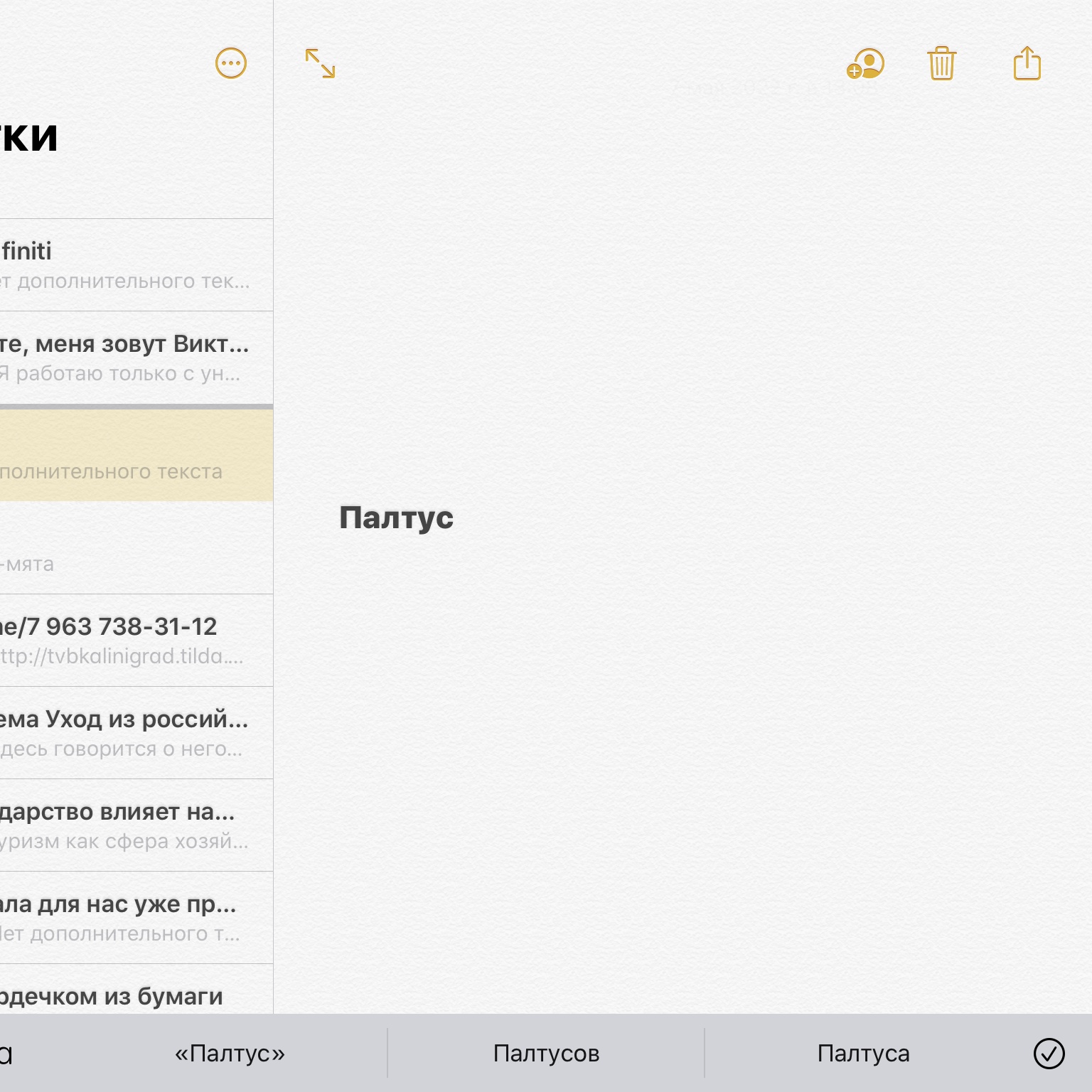Select the «Палтус» quoted suggestion
Image resolution: width=1092 pixels, height=1092 pixels.
(x=230, y=1054)
